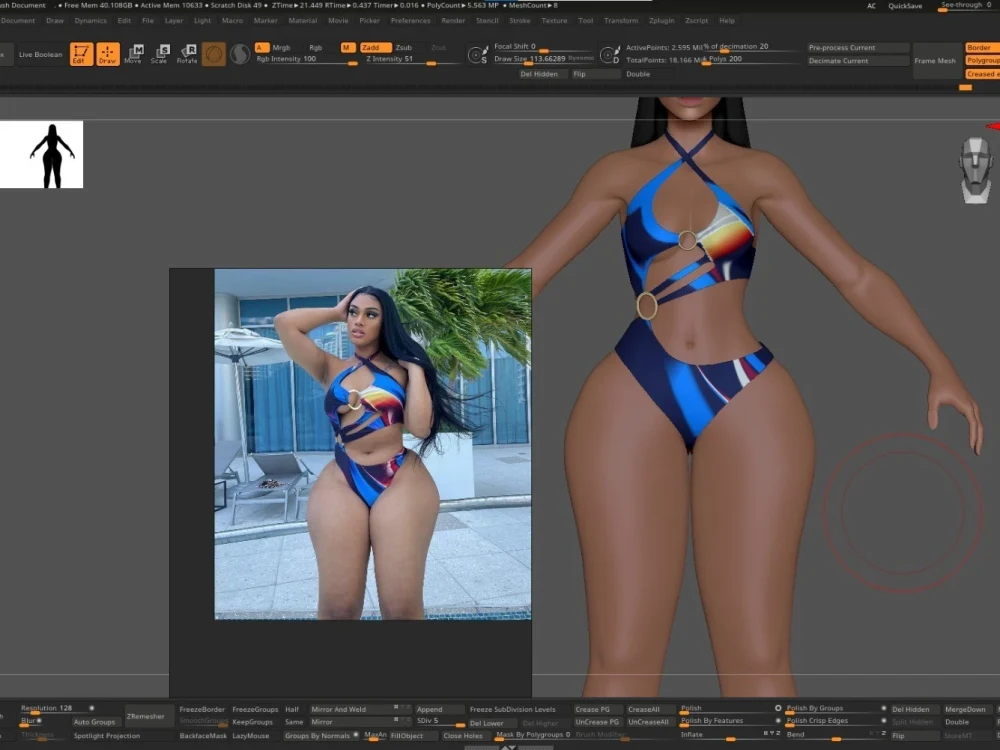Switch to the Scale tool icon
The width and height of the screenshot is (1000, 750).
pyautogui.click(x=159, y=54)
